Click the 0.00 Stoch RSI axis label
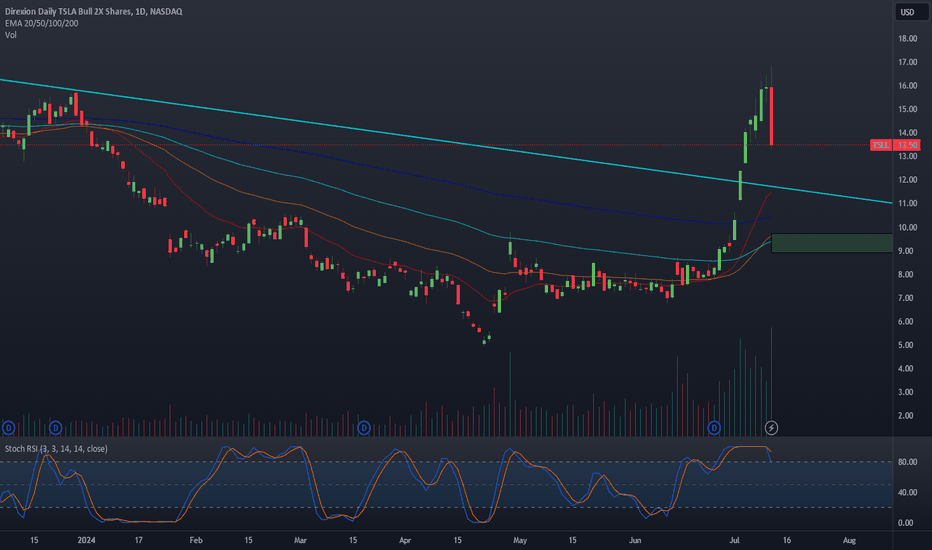 (x=906, y=523)
